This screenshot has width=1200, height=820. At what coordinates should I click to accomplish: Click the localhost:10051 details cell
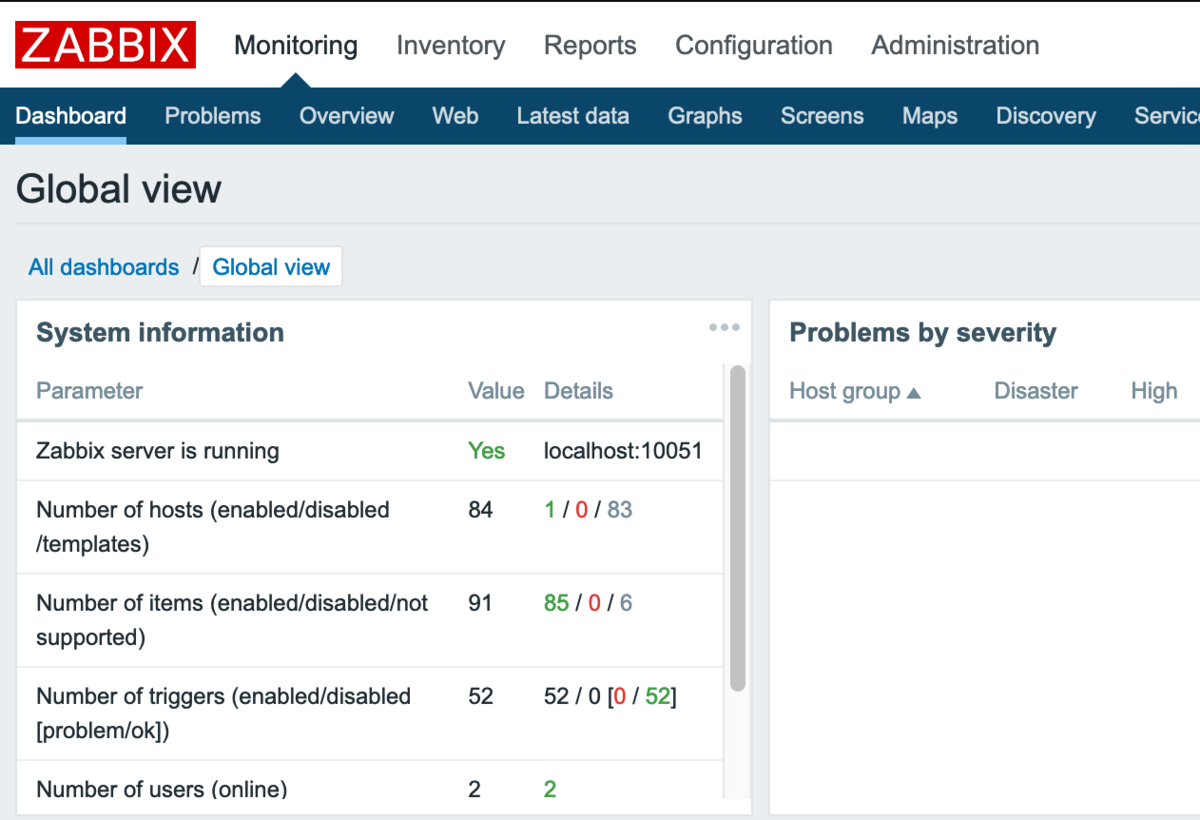coord(623,451)
